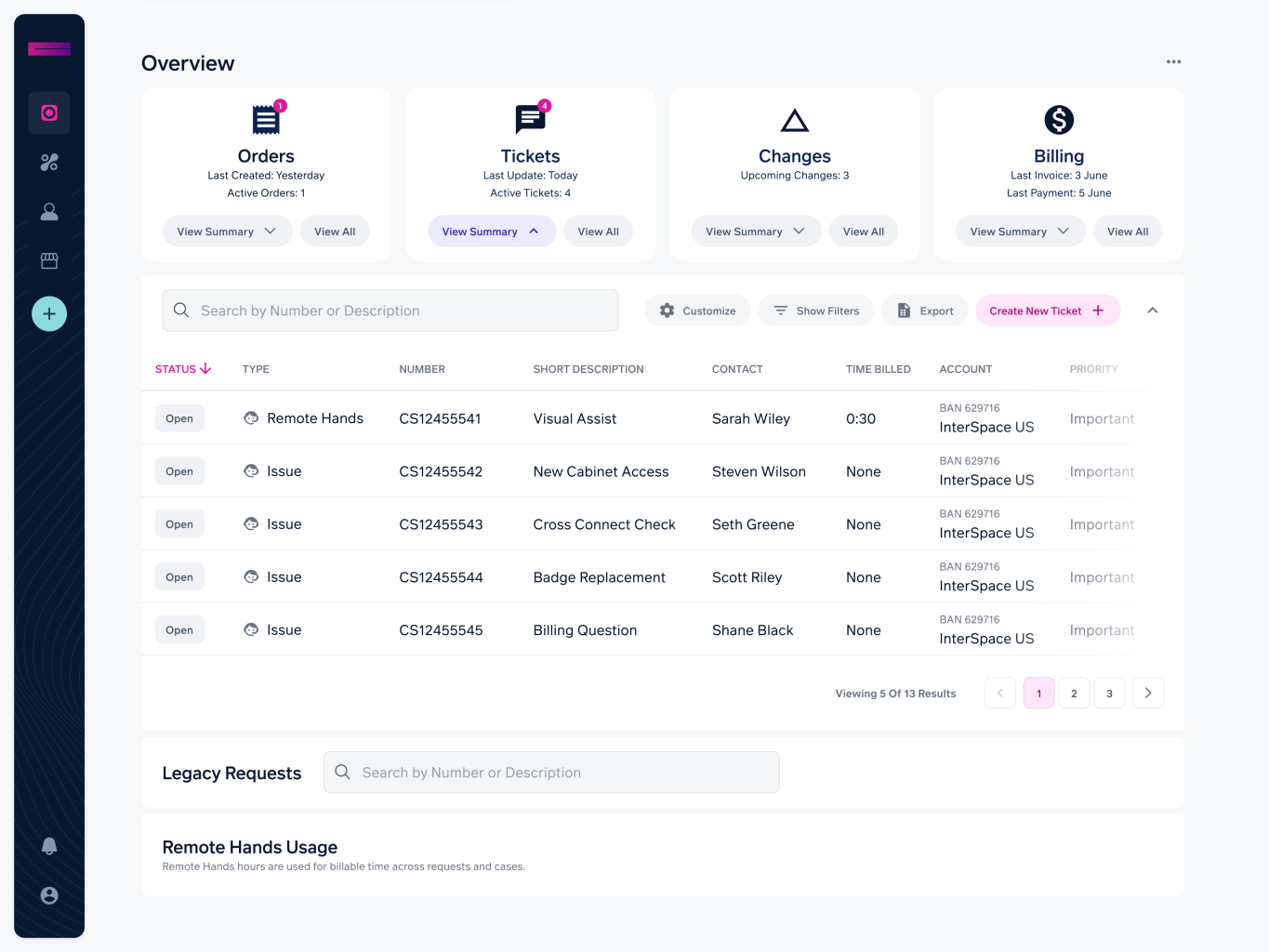Image resolution: width=1269 pixels, height=952 pixels.
Task: Open the dashboard icon in sidebar
Action: [x=49, y=113]
